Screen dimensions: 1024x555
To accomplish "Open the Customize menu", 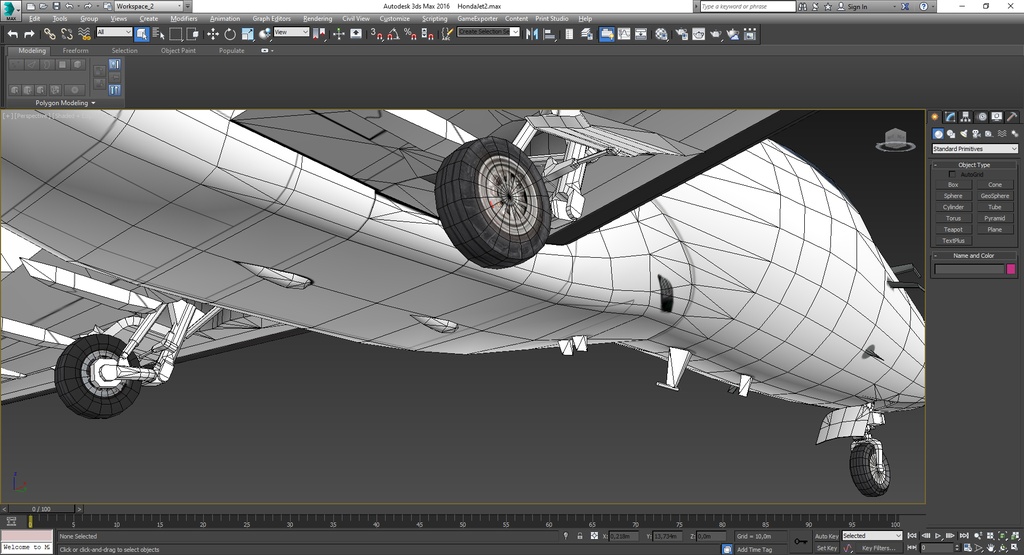I will 394,19.
